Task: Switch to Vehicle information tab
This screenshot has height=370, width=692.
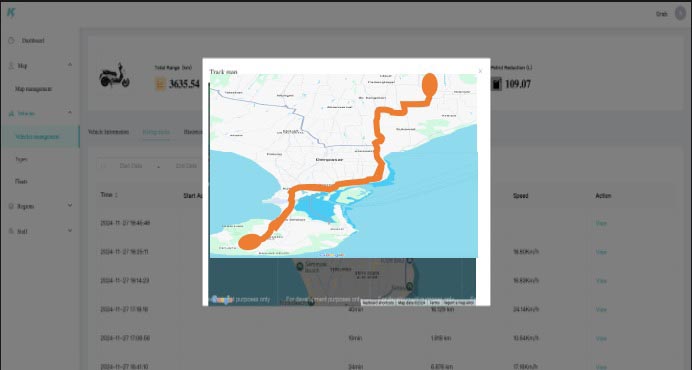Action: [109, 132]
